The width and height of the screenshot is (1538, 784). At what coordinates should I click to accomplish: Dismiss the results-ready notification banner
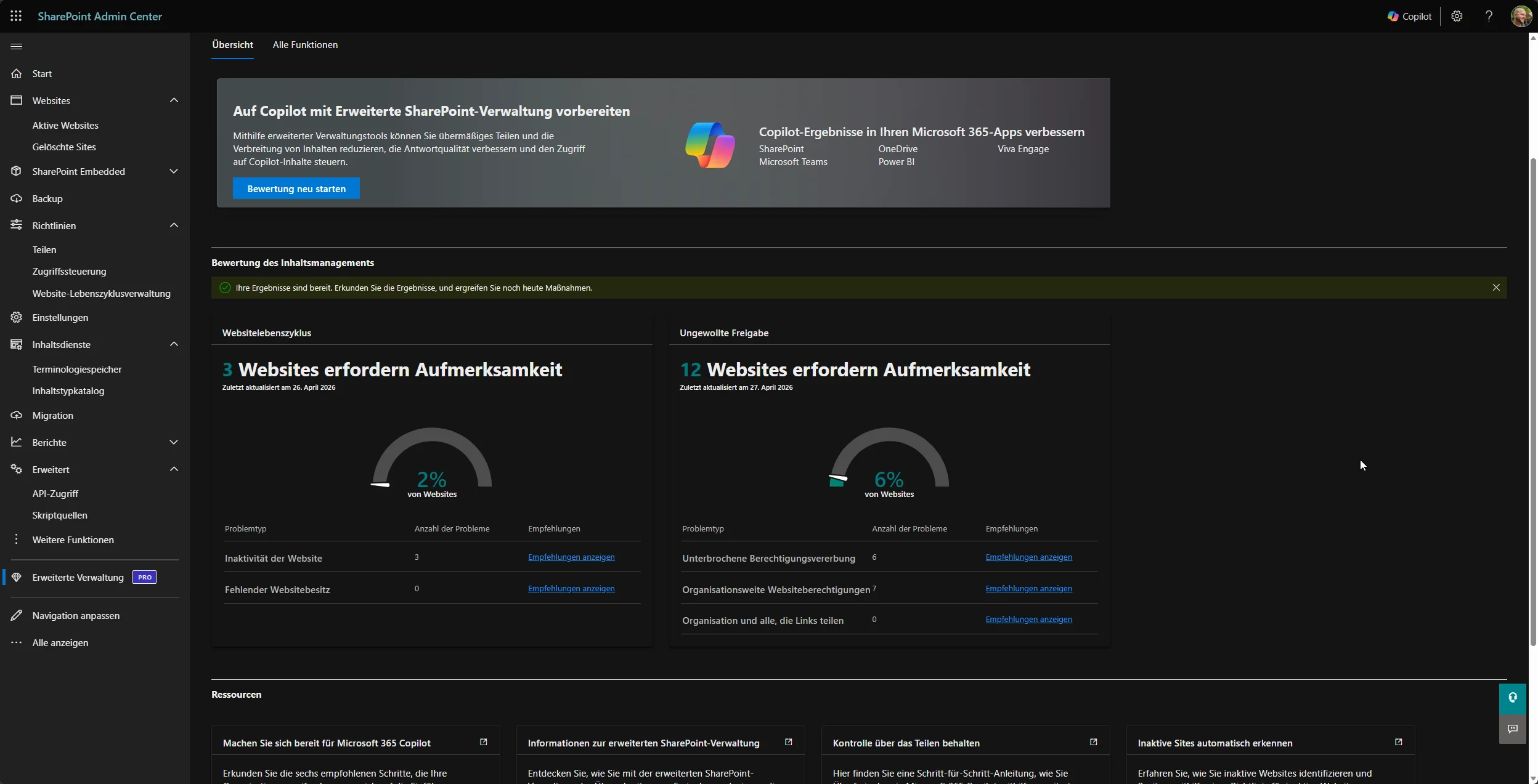tap(1496, 288)
